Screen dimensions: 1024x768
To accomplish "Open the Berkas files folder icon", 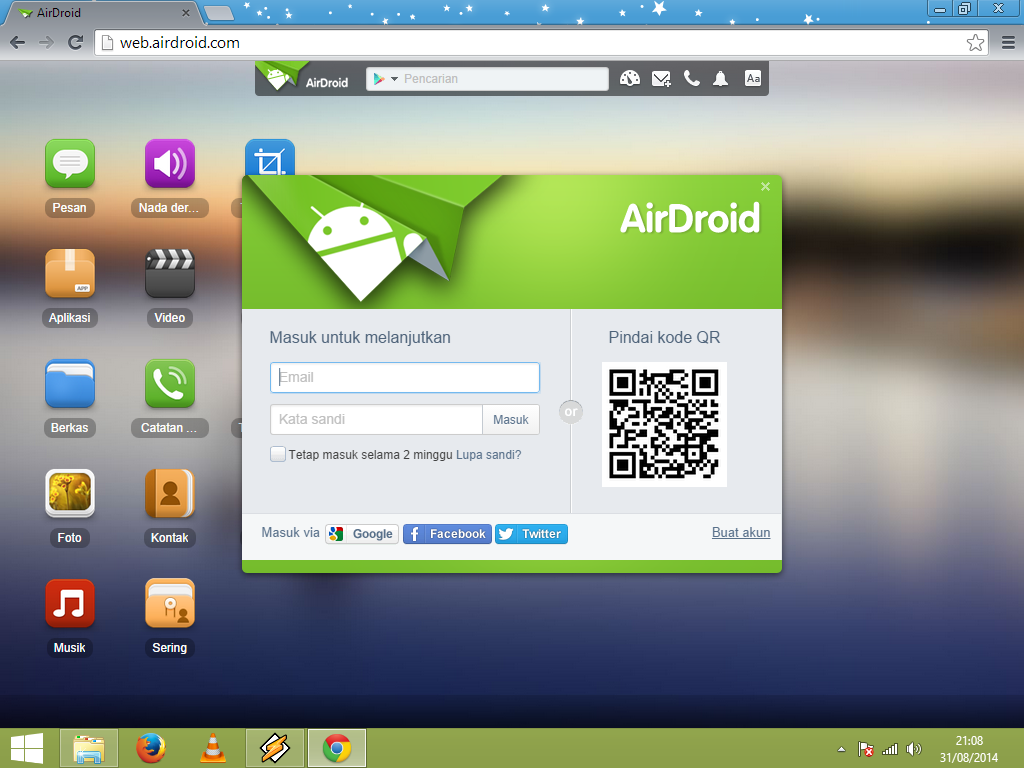I will tap(70, 383).
